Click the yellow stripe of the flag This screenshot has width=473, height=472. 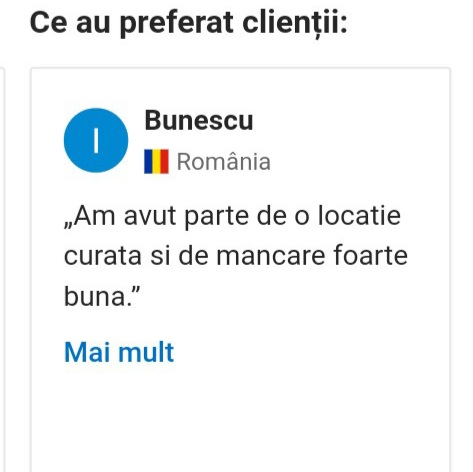[156, 162]
